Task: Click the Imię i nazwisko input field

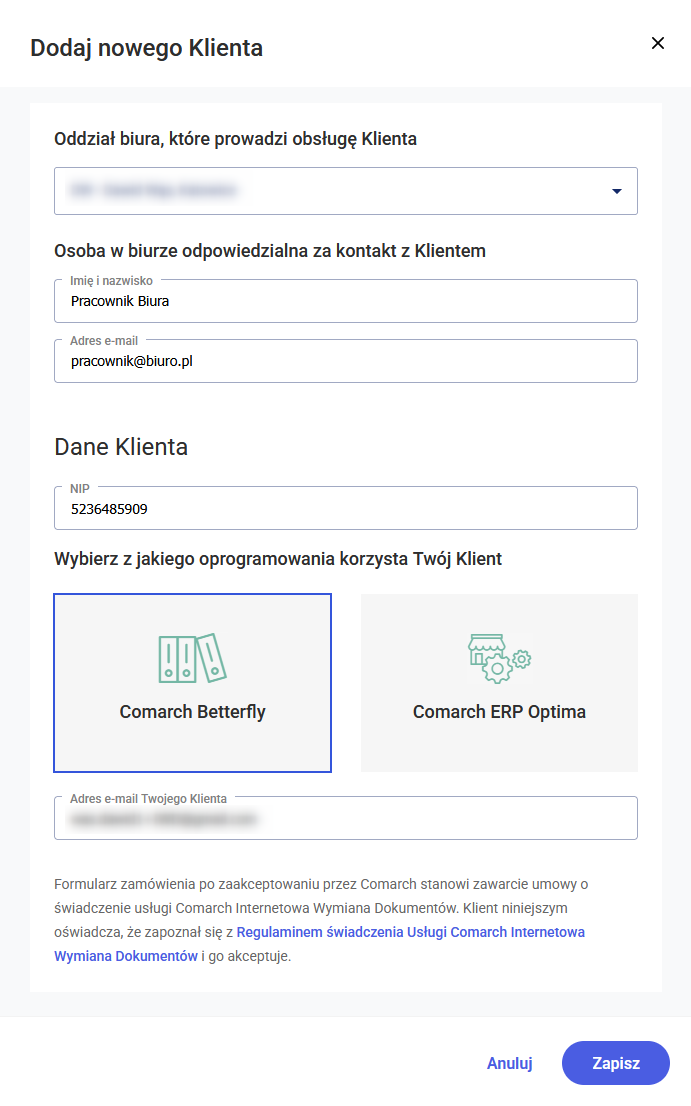Action: (x=345, y=301)
